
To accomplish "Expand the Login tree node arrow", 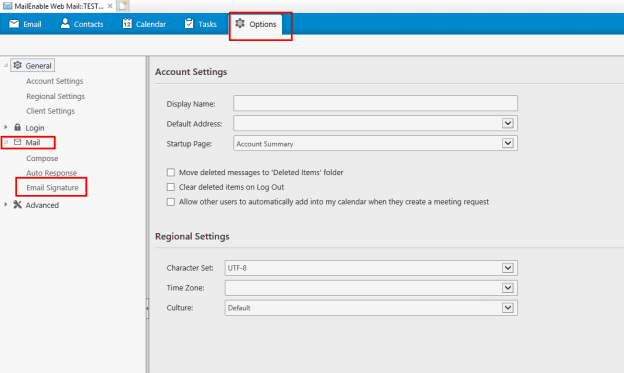I will (6, 127).
